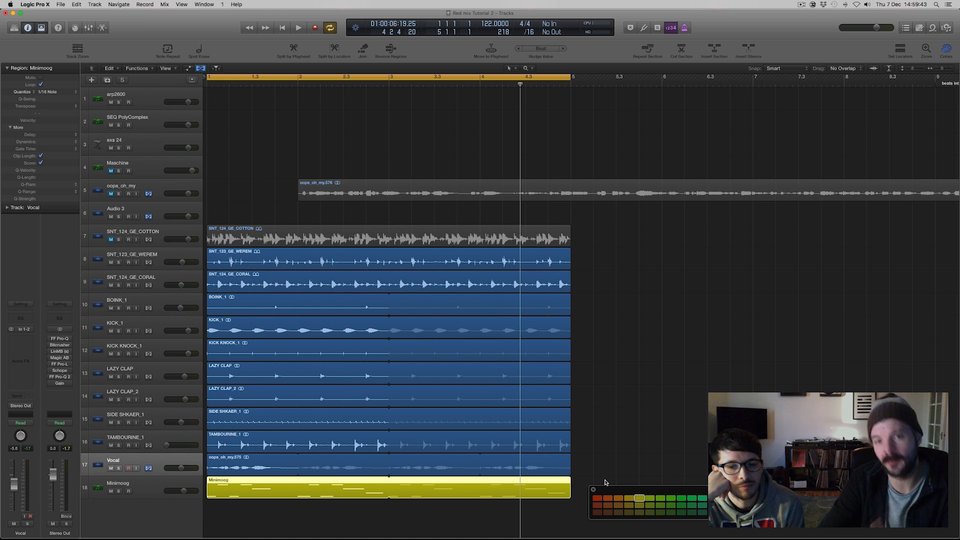
Task: Click the Note Repeat toolbar icon
Action: click(167, 50)
